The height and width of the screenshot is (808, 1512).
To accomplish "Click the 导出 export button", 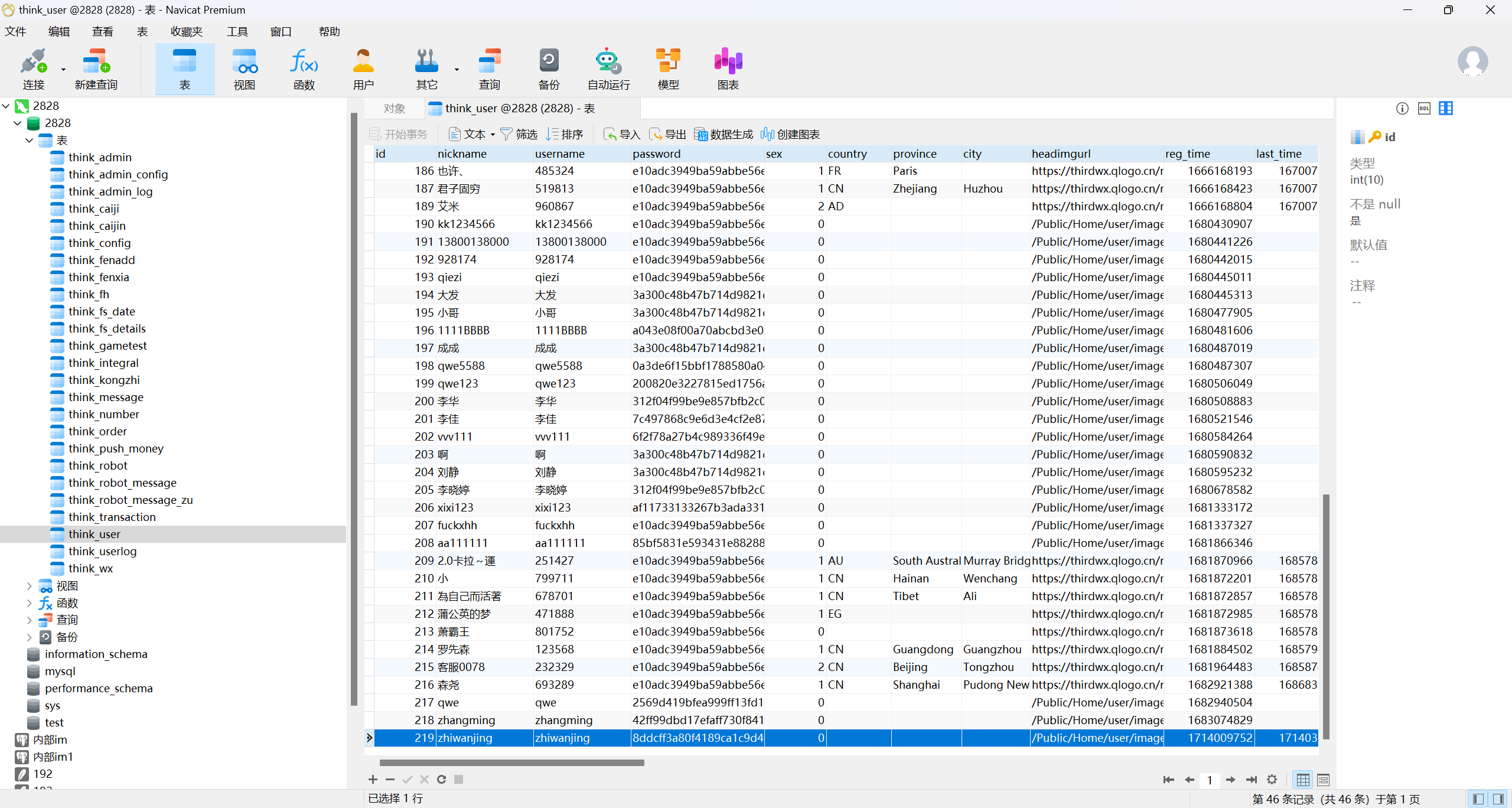I will point(668,135).
